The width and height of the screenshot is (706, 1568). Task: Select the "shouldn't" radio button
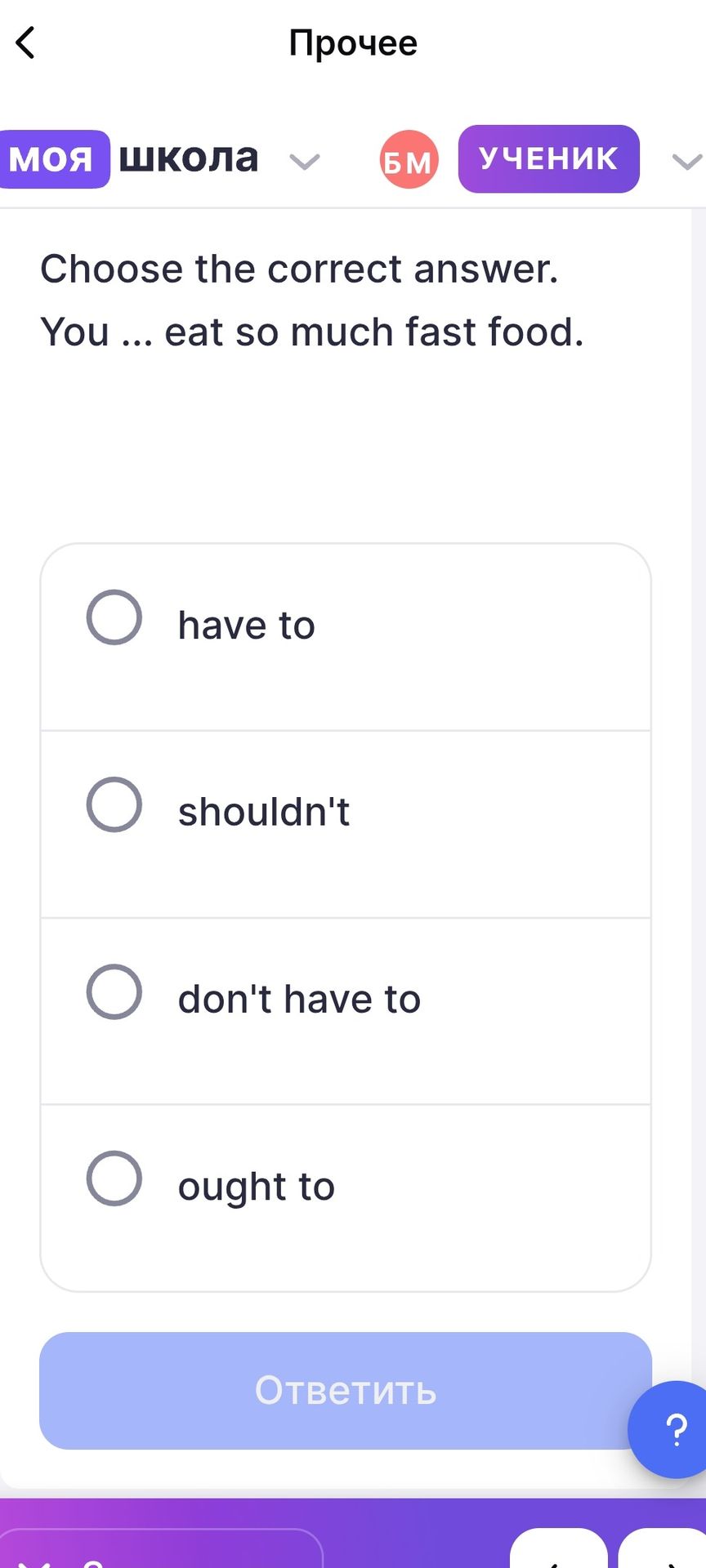(x=114, y=804)
